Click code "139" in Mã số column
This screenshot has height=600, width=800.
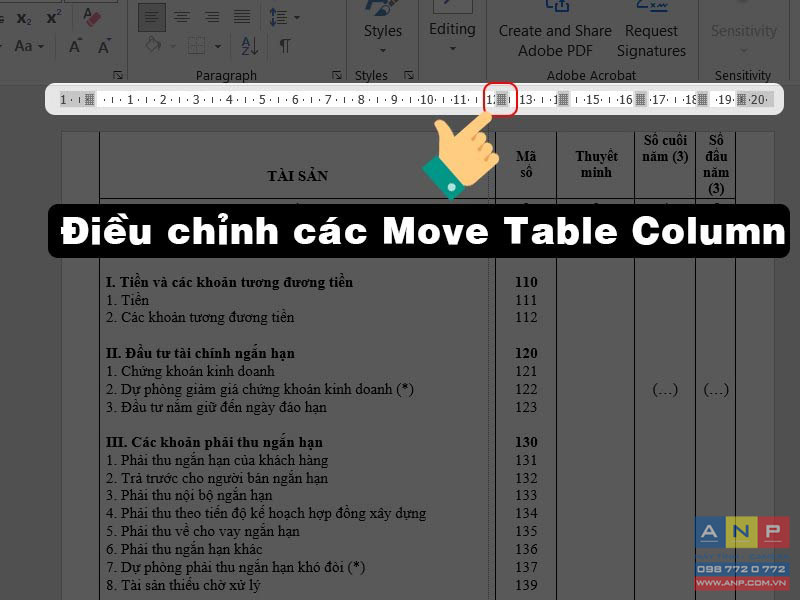[x=526, y=585]
